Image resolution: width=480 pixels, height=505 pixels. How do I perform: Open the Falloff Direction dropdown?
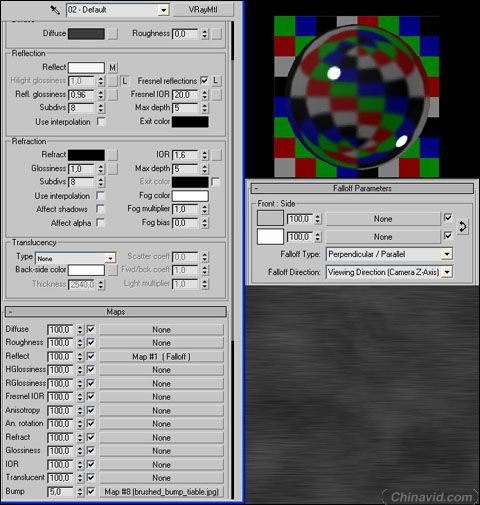(x=389, y=272)
